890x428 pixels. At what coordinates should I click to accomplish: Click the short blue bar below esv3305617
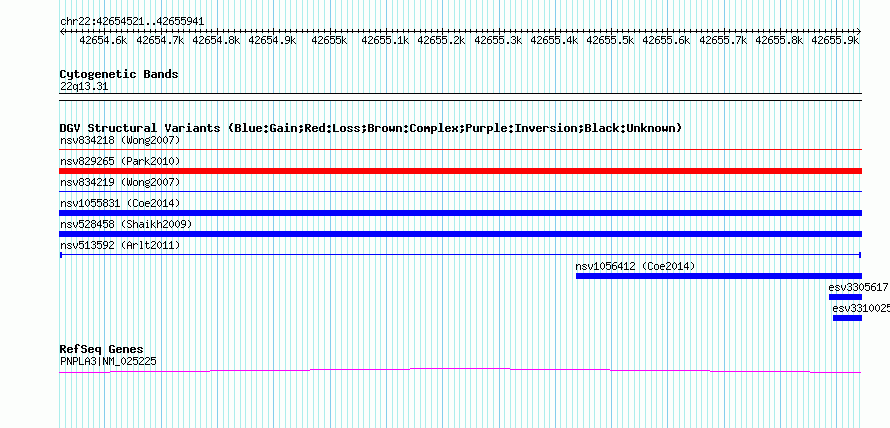(846, 297)
